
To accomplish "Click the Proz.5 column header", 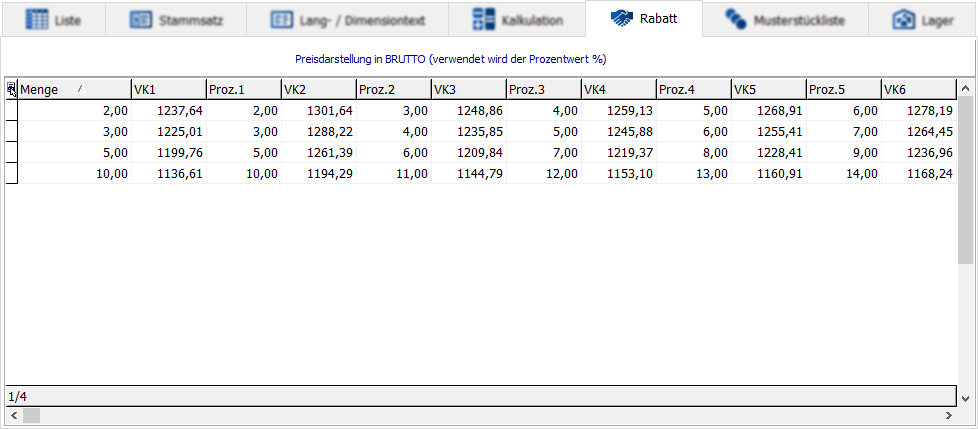I will click(x=844, y=90).
